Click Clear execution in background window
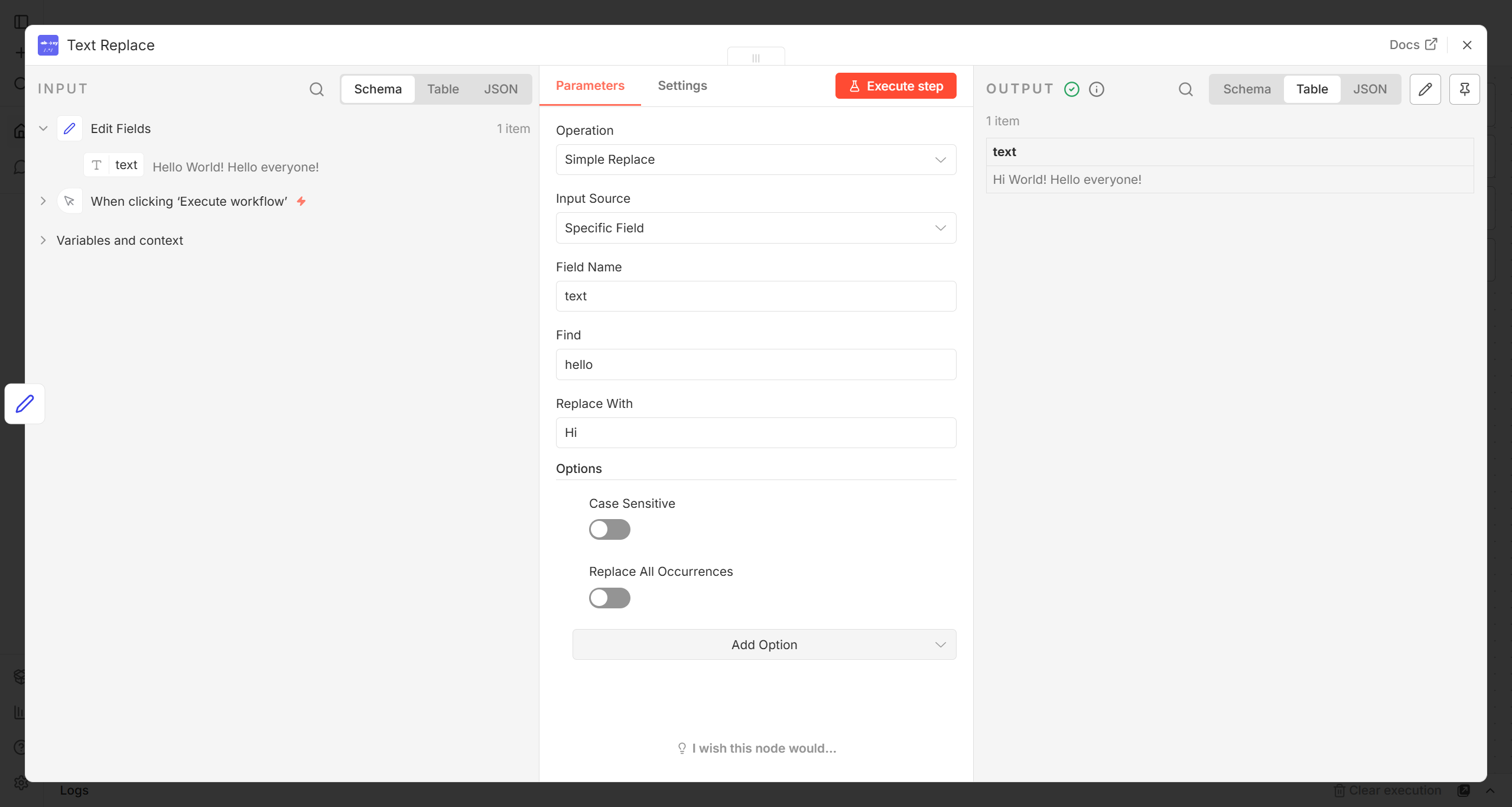The image size is (1512, 807). [x=1387, y=790]
